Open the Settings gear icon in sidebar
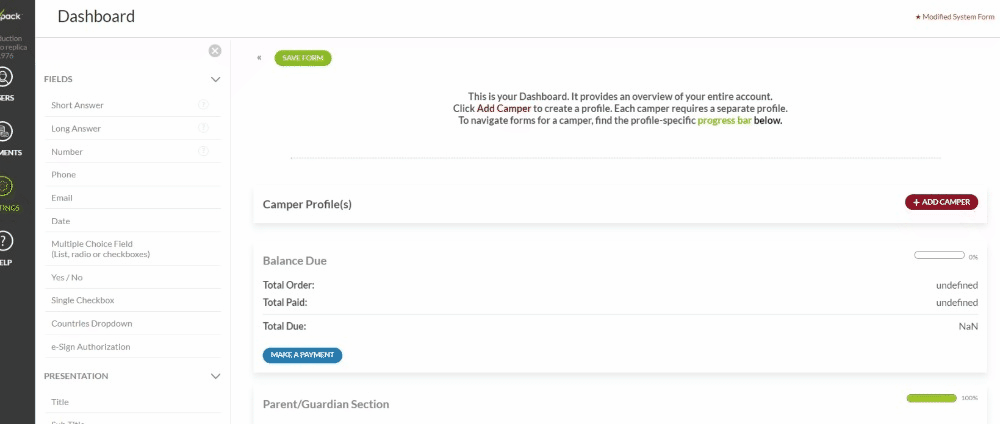Screen dimensions: 1000x424 click(5, 187)
